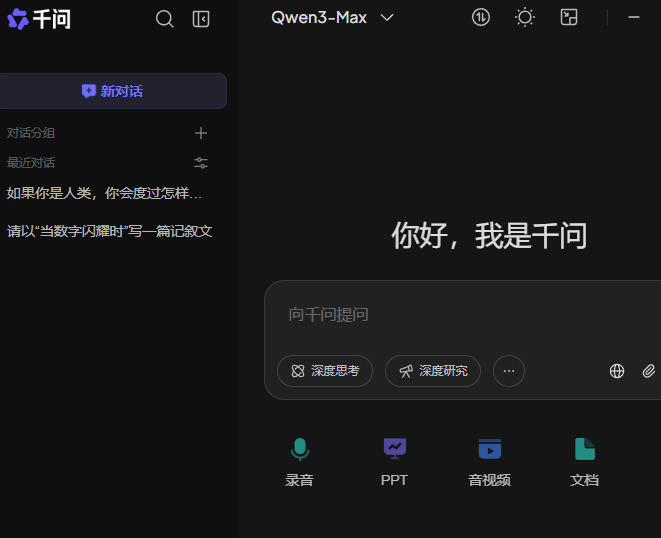
Task: Attach a file with paperclip icon
Action: coord(648,371)
